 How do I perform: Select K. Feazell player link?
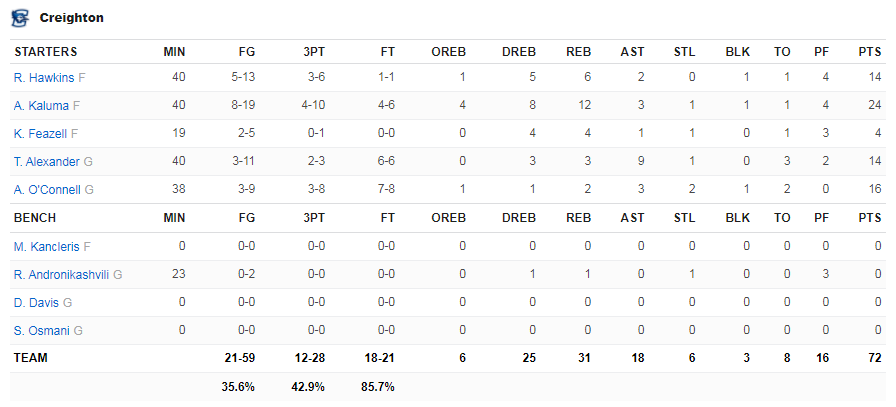(x=41, y=134)
